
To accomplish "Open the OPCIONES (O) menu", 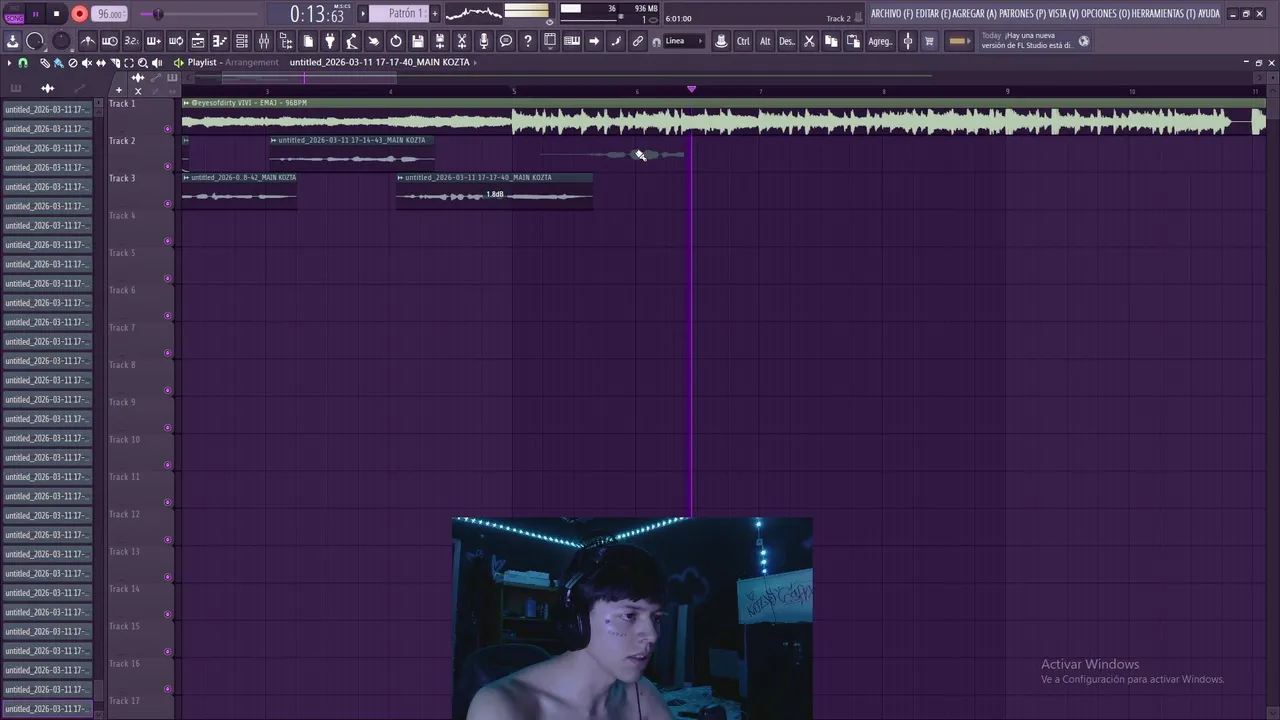I will [1105, 13].
